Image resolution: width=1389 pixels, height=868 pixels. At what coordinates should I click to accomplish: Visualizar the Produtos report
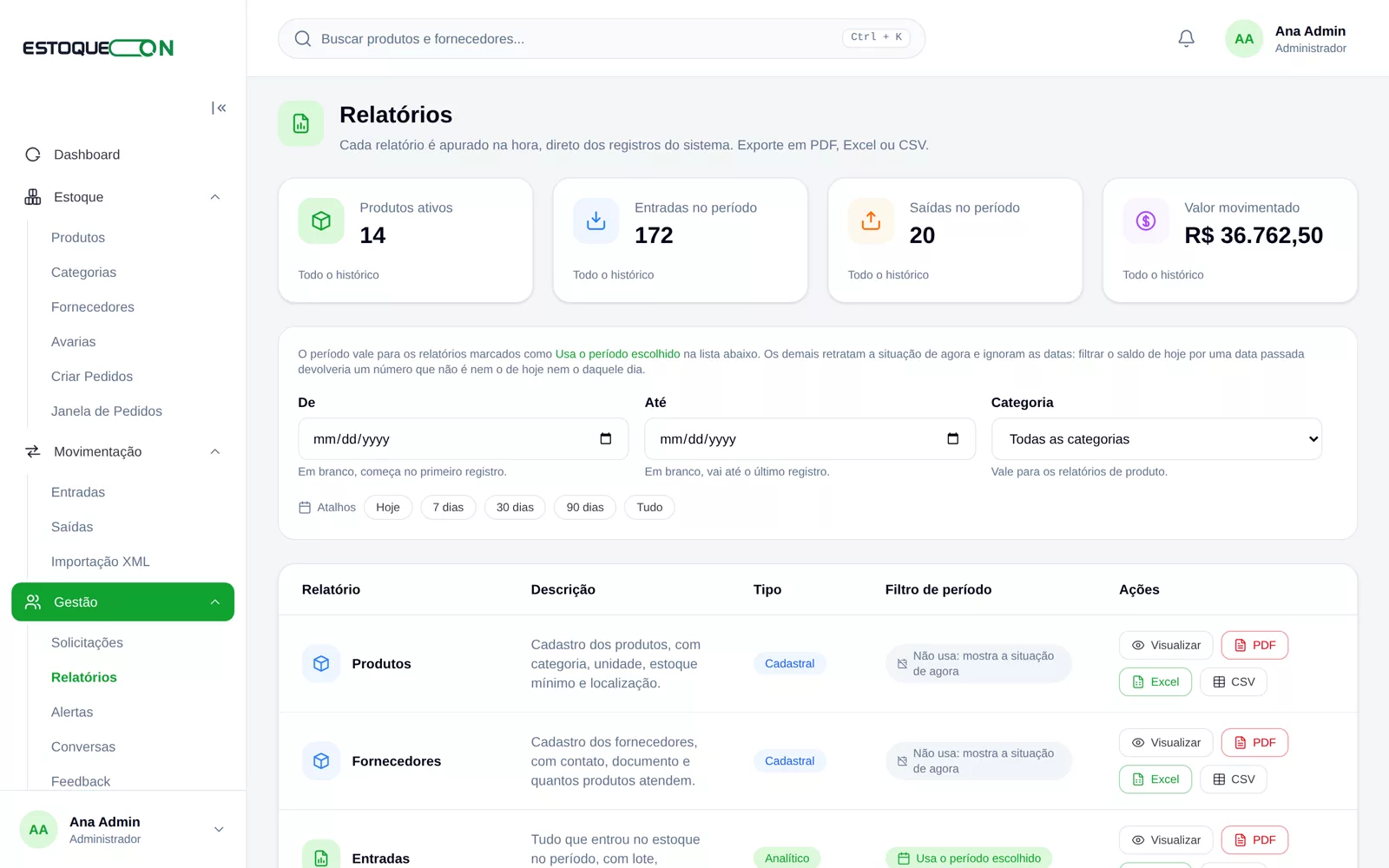click(1166, 645)
